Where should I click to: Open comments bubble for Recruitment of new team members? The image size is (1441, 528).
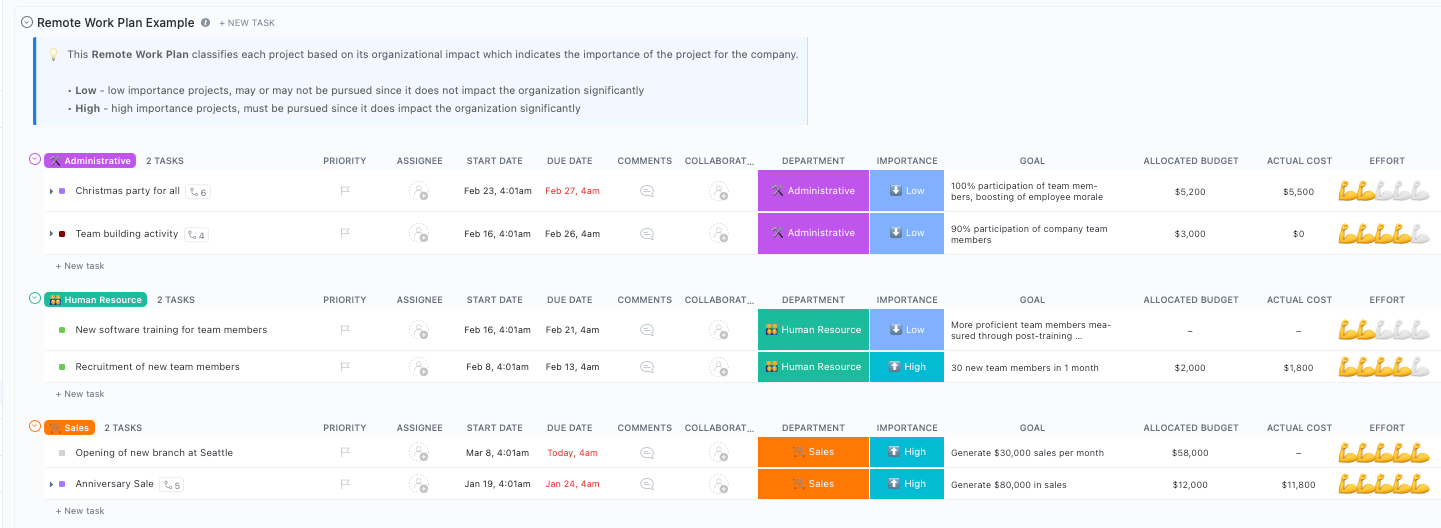[646, 367]
